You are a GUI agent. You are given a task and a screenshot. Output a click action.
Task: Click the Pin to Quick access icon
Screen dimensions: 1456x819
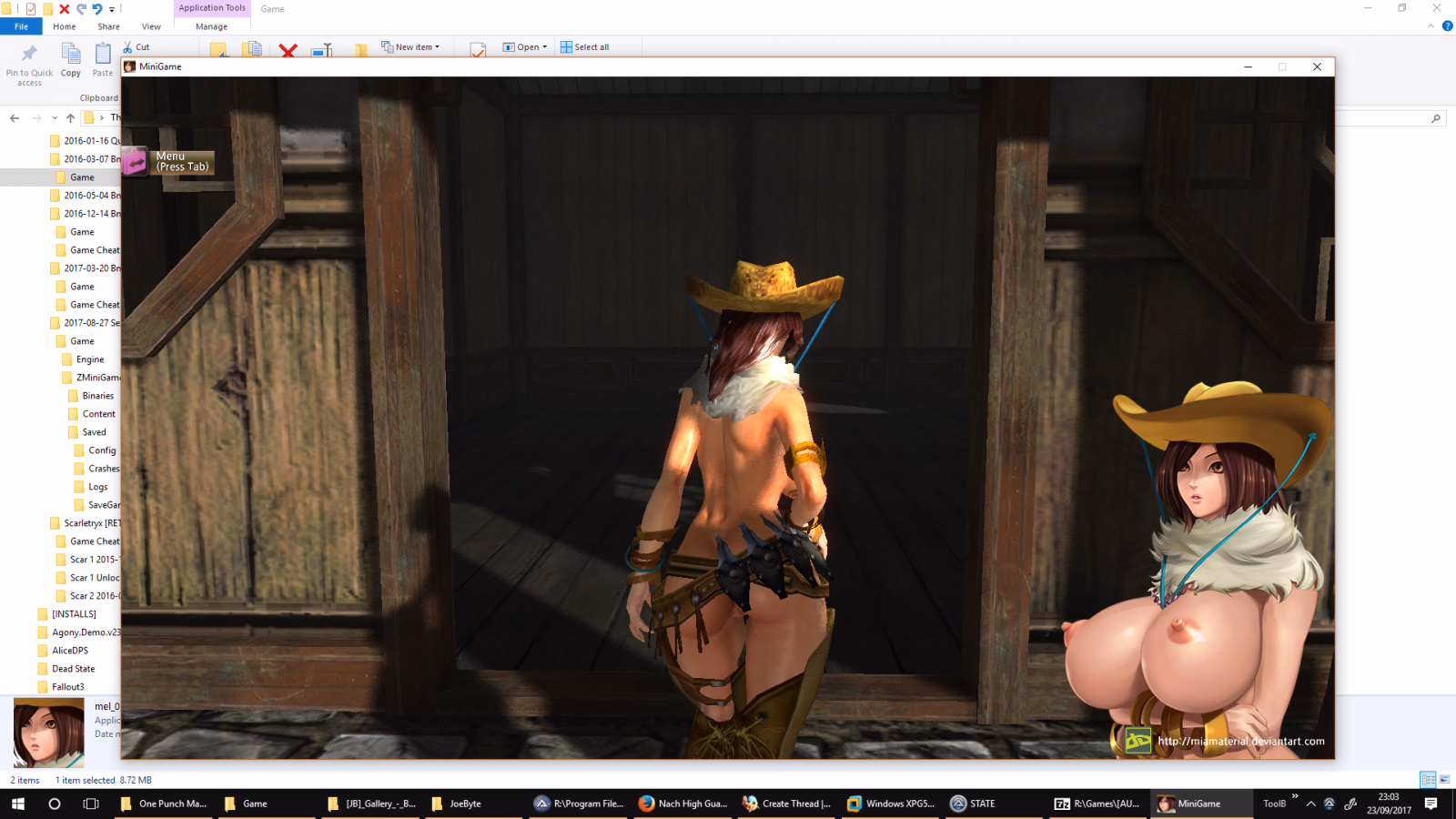(29, 53)
